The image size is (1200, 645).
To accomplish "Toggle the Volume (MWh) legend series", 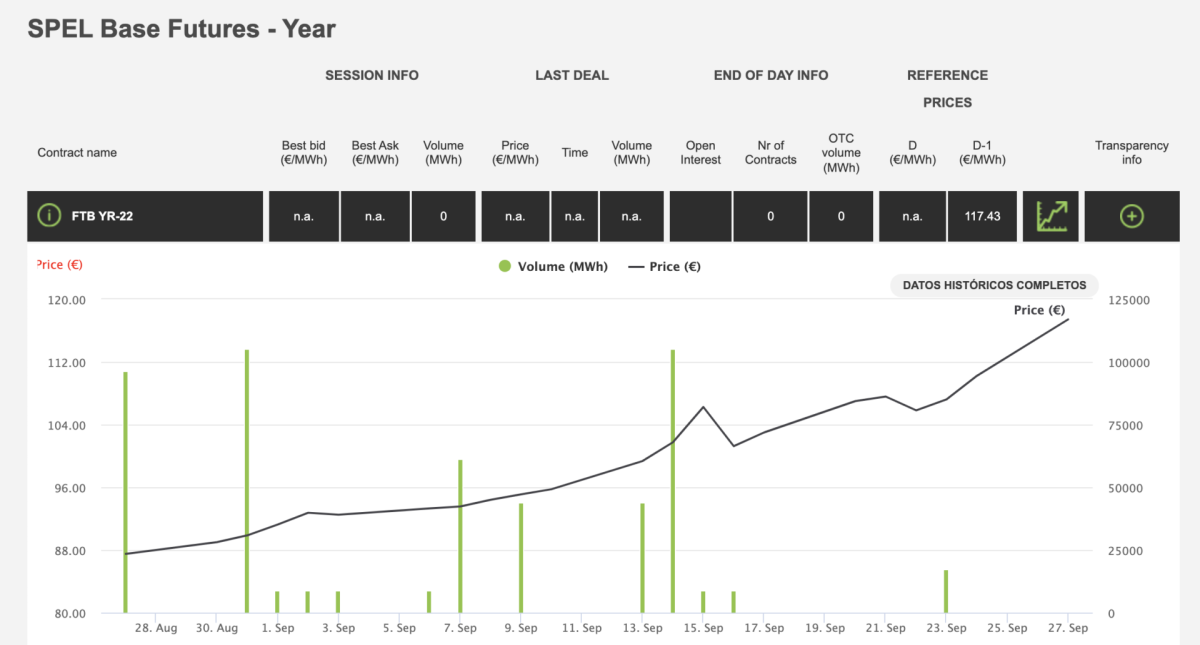I will (552, 267).
